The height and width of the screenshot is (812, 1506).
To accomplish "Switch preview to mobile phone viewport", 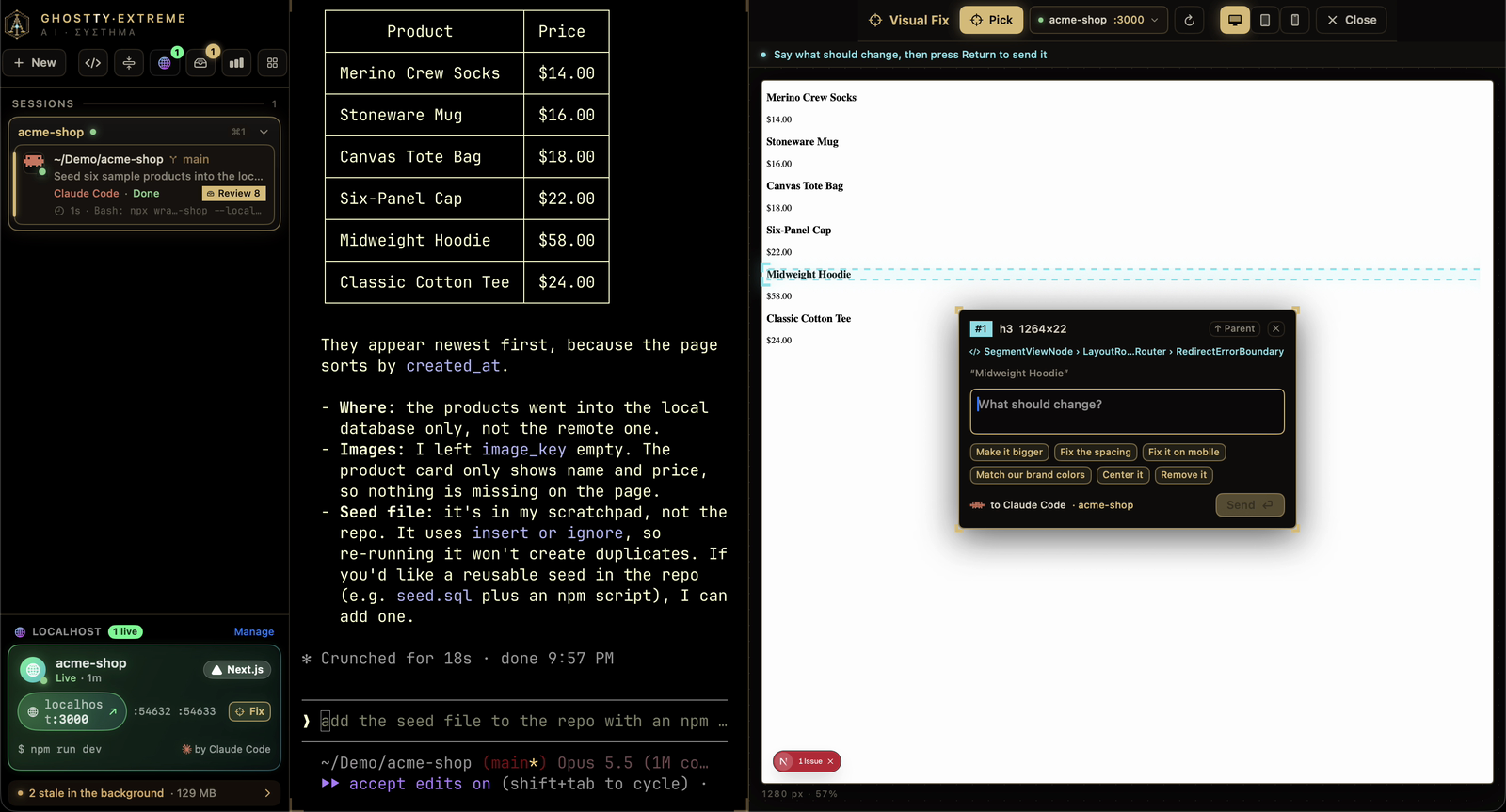I will click(1295, 20).
